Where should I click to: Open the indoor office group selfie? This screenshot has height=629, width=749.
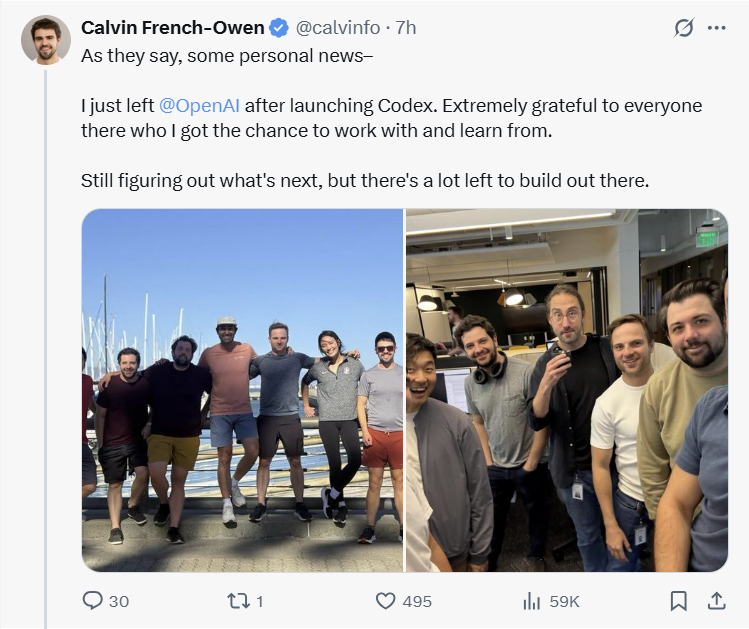567,390
